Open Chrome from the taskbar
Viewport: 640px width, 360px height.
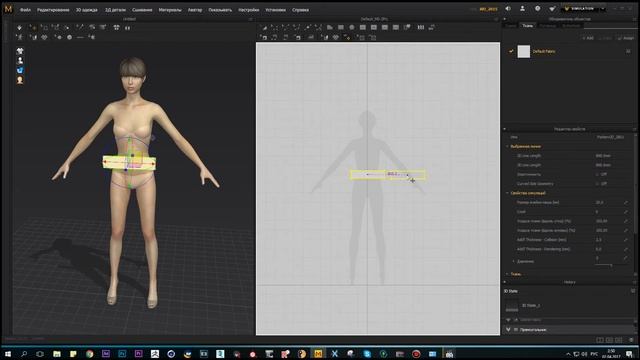click(89, 353)
